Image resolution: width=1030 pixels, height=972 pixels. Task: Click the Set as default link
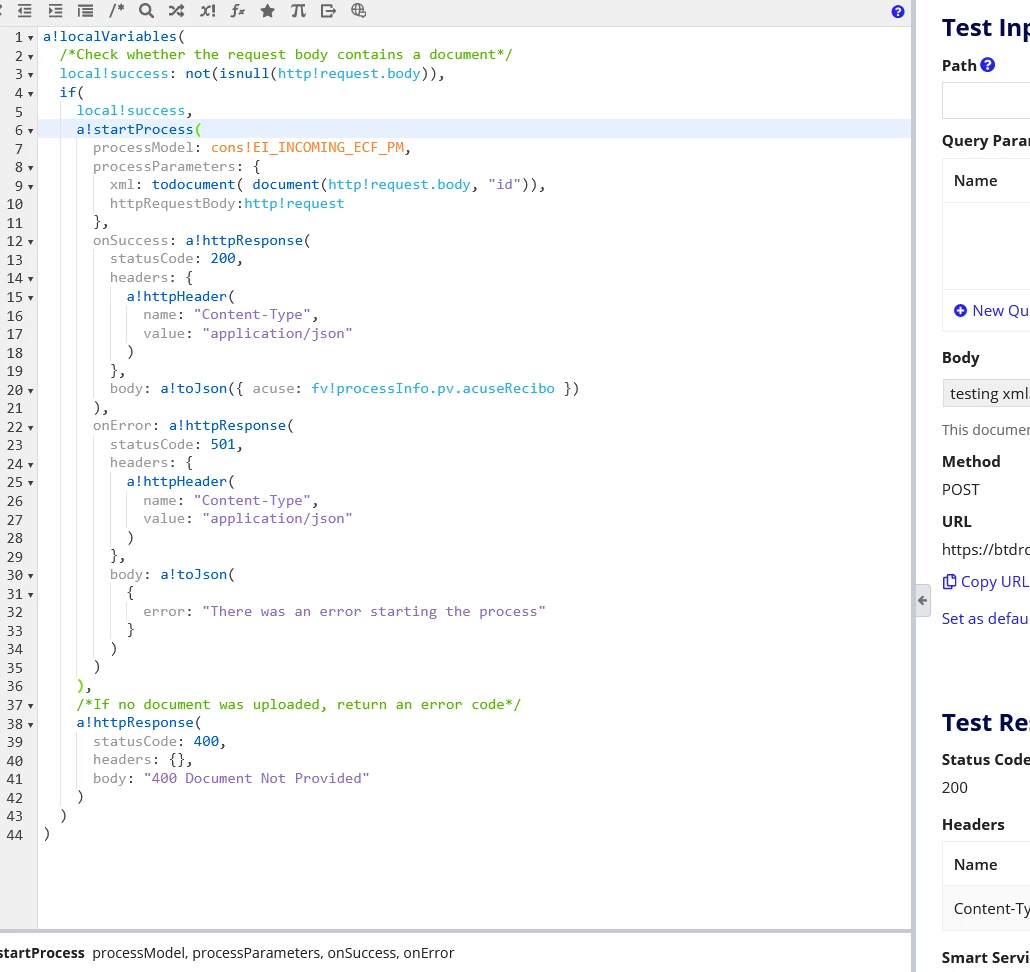click(985, 619)
